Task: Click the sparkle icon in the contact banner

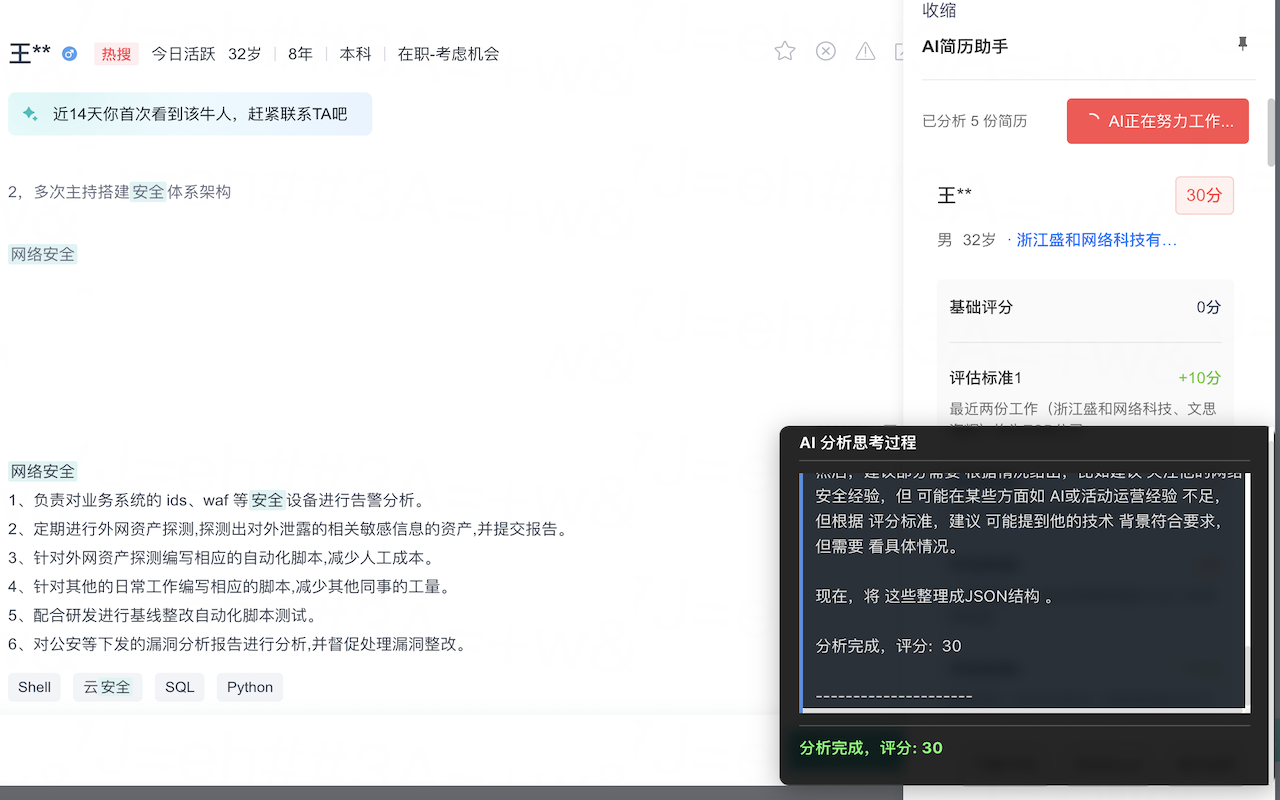Action: pos(31,114)
